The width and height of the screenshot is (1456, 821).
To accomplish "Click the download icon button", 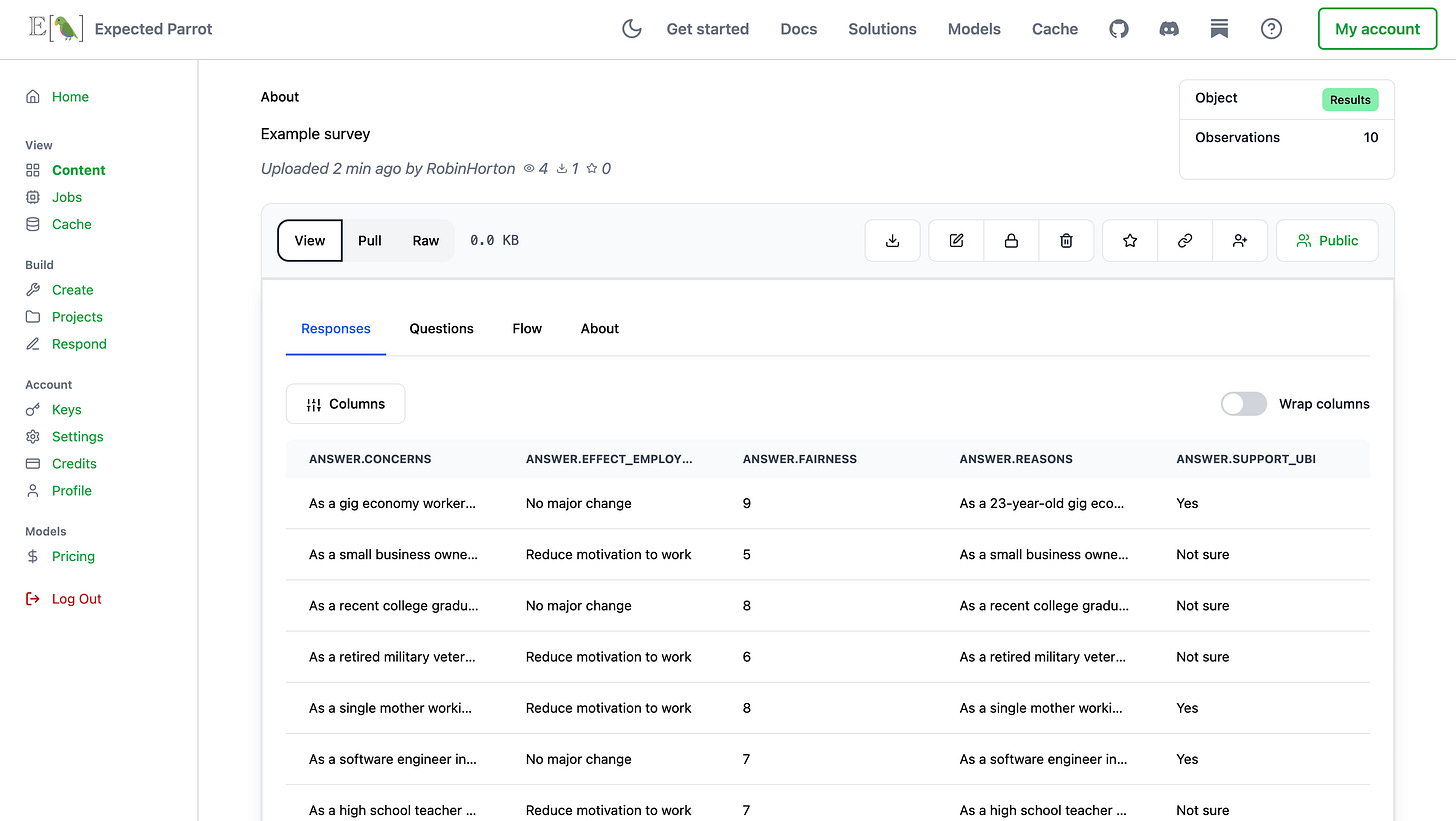I will pyautogui.click(x=893, y=240).
